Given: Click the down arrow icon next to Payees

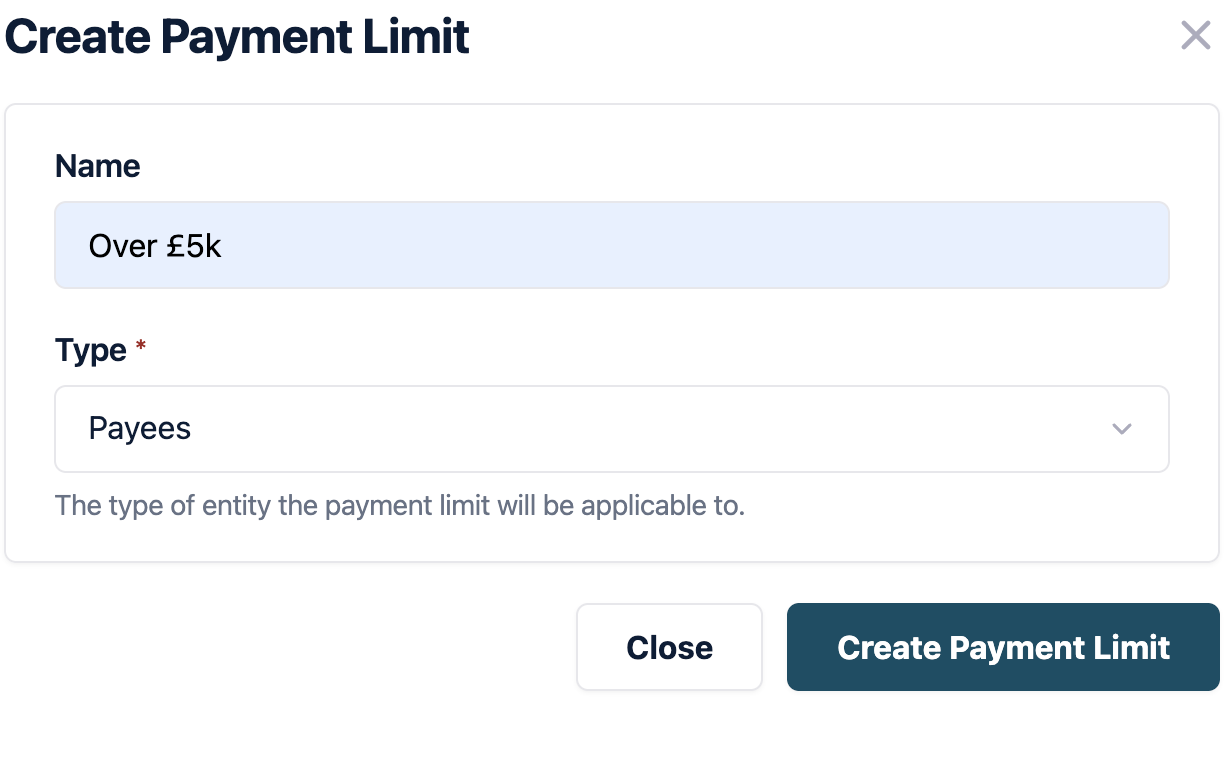Looking at the screenshot, I should (1121, 429).
